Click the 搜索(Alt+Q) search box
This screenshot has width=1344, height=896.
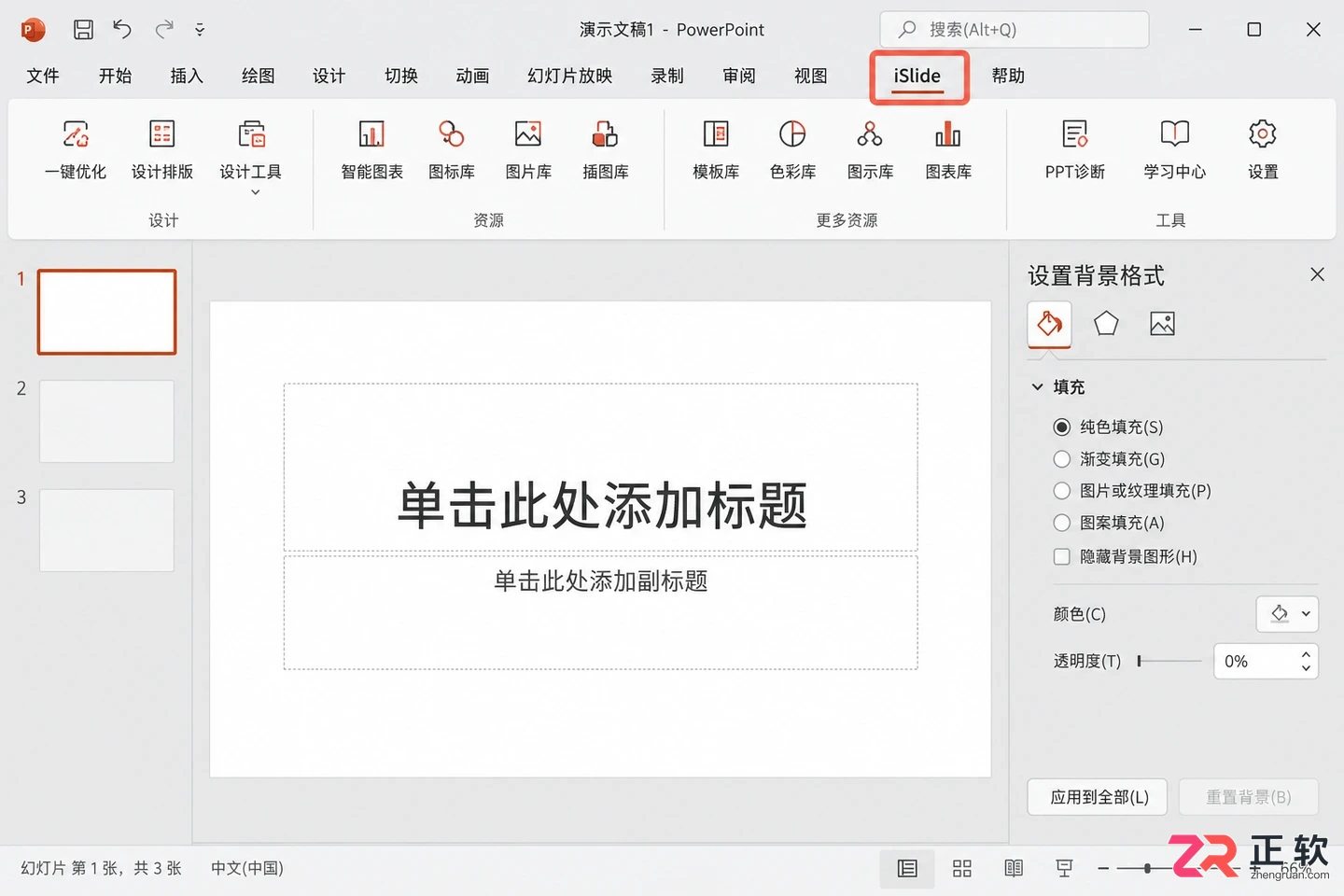1015,30
